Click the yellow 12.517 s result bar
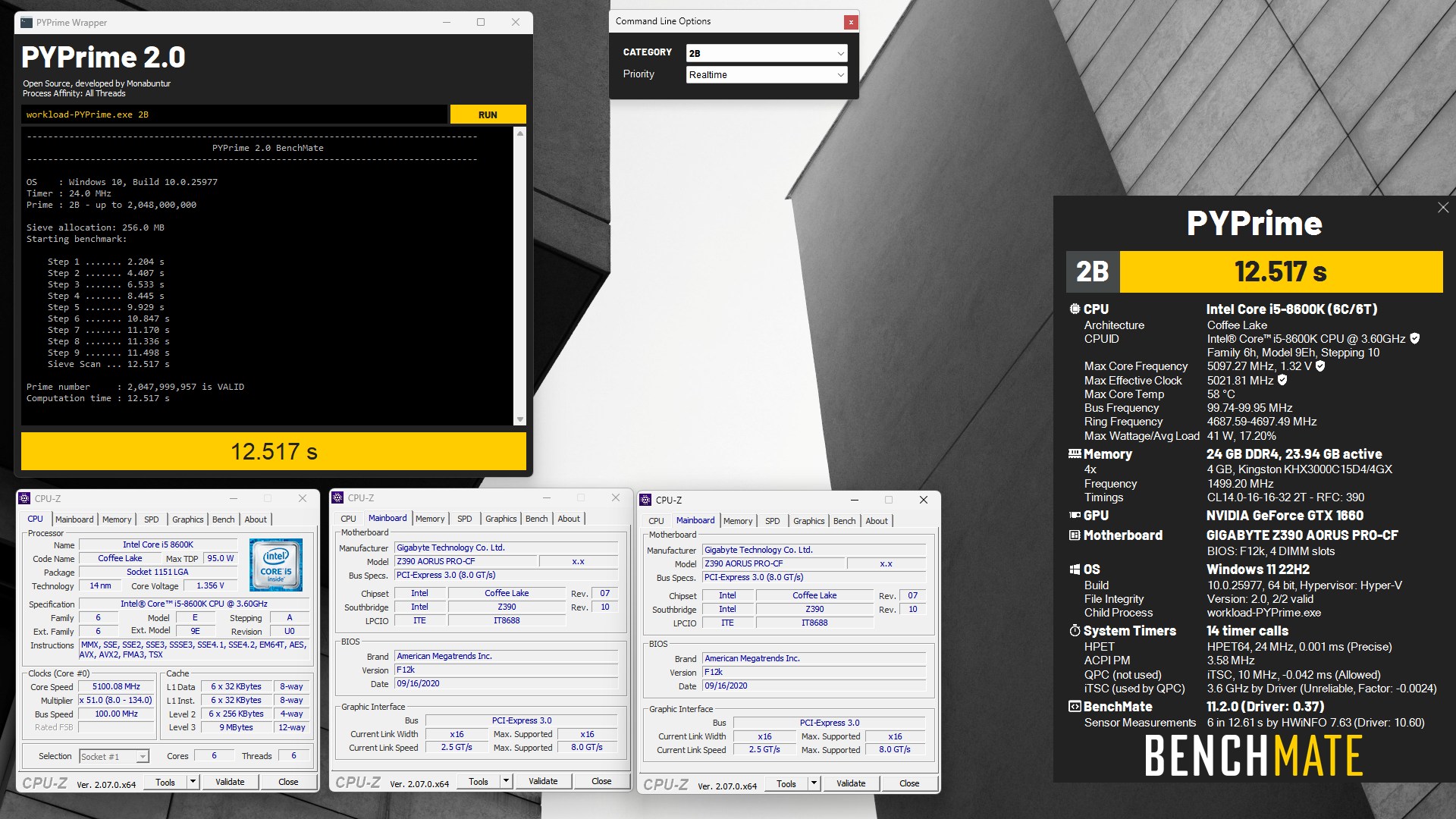Screen dimensions: 1456x819 click(x=274, y=451)
